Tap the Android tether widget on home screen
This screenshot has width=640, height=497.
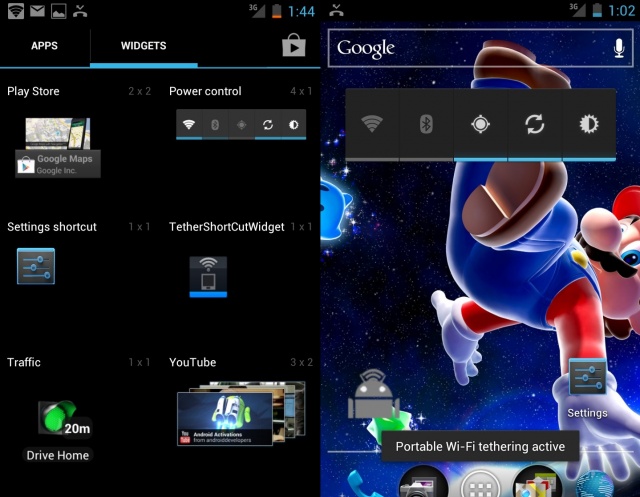[373, 395]
